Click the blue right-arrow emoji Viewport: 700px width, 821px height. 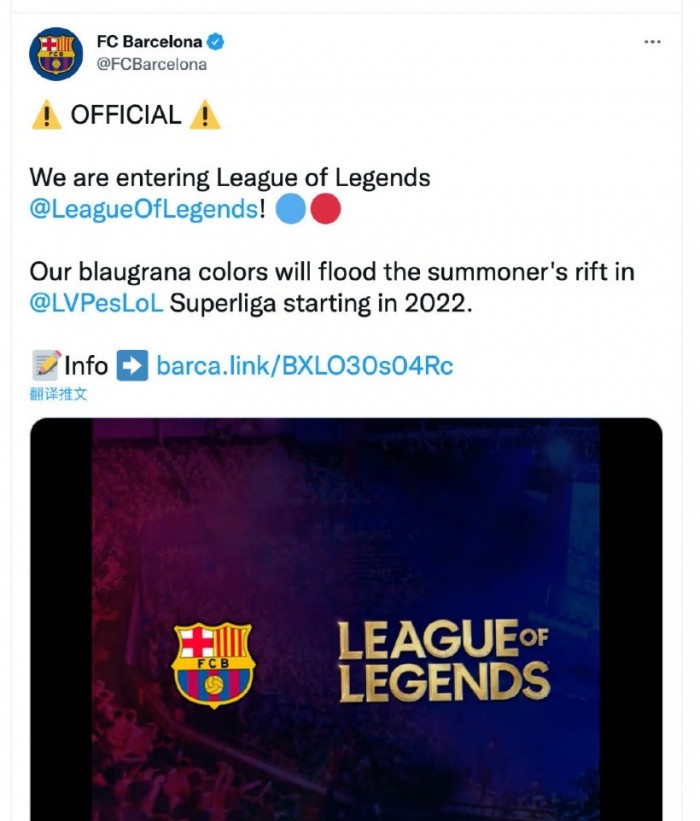[x=132, y=365]
